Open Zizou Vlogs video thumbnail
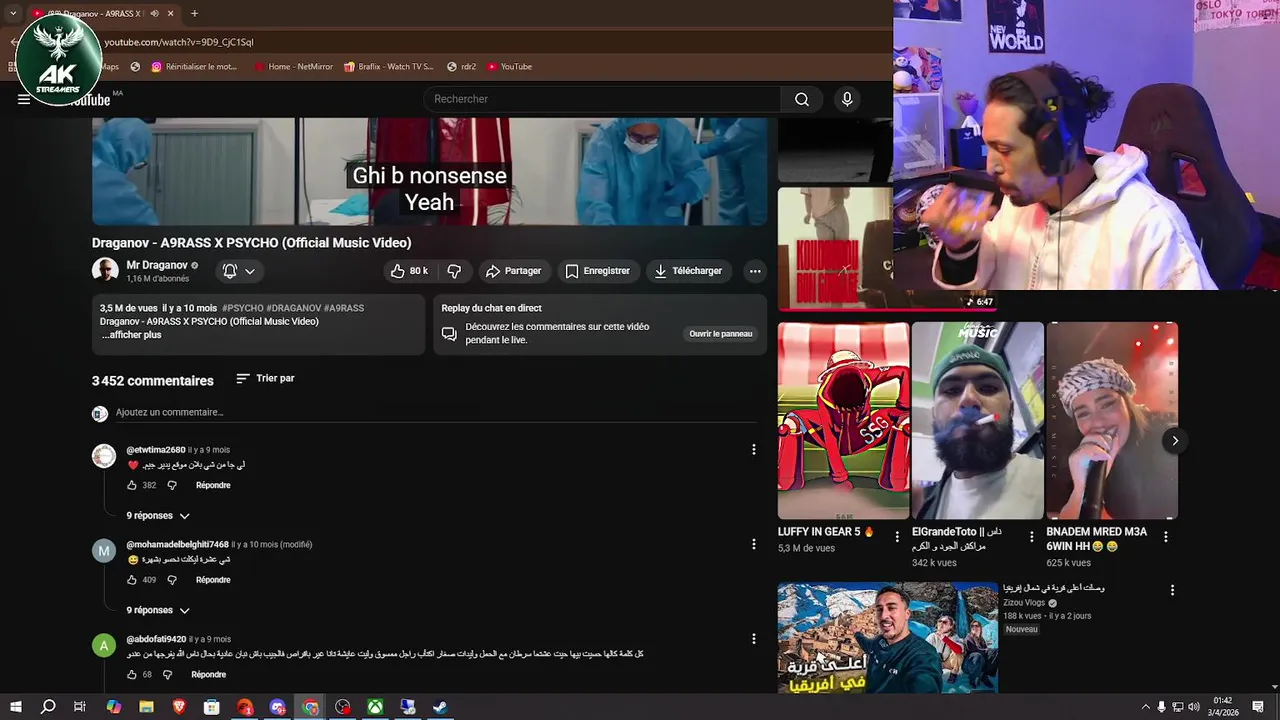This screenshot has width=1280, height=720. click(x=888, y=637)
